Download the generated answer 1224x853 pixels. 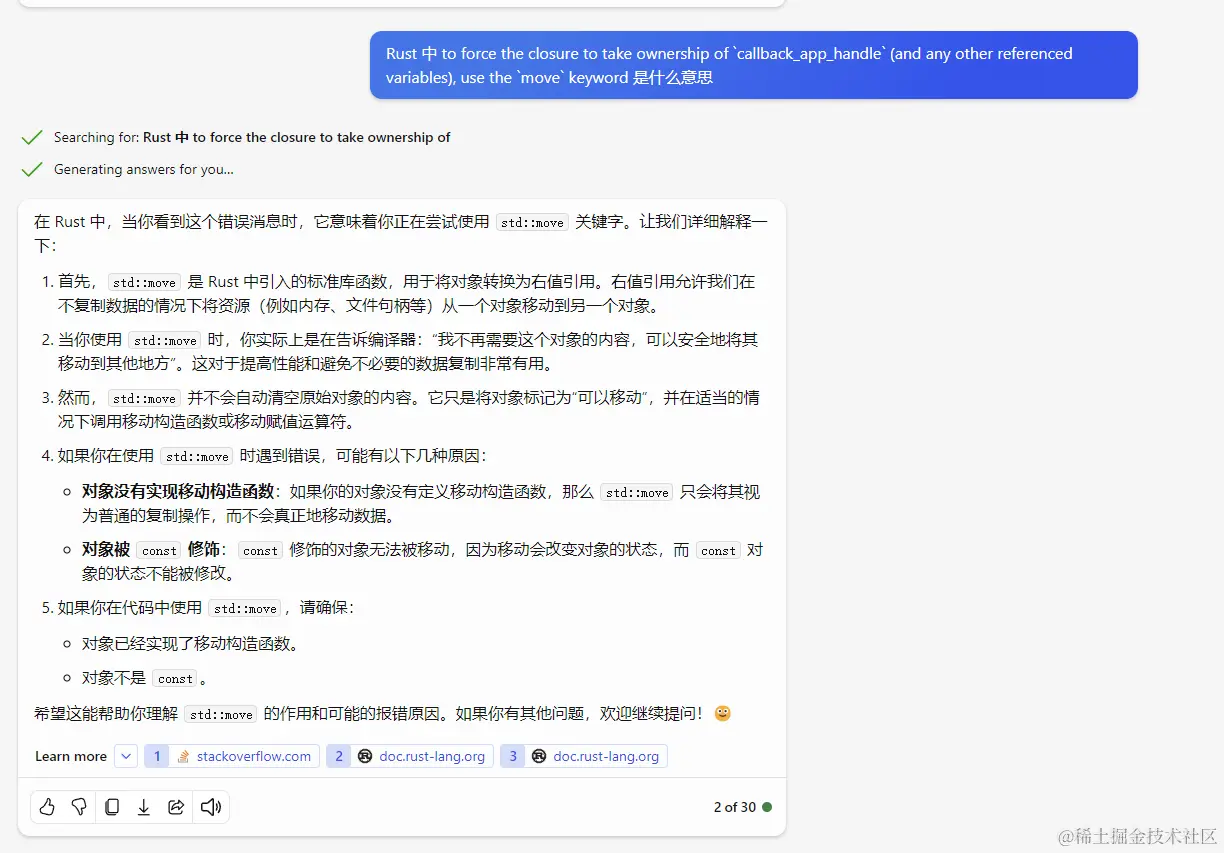[x=144, y=807]
